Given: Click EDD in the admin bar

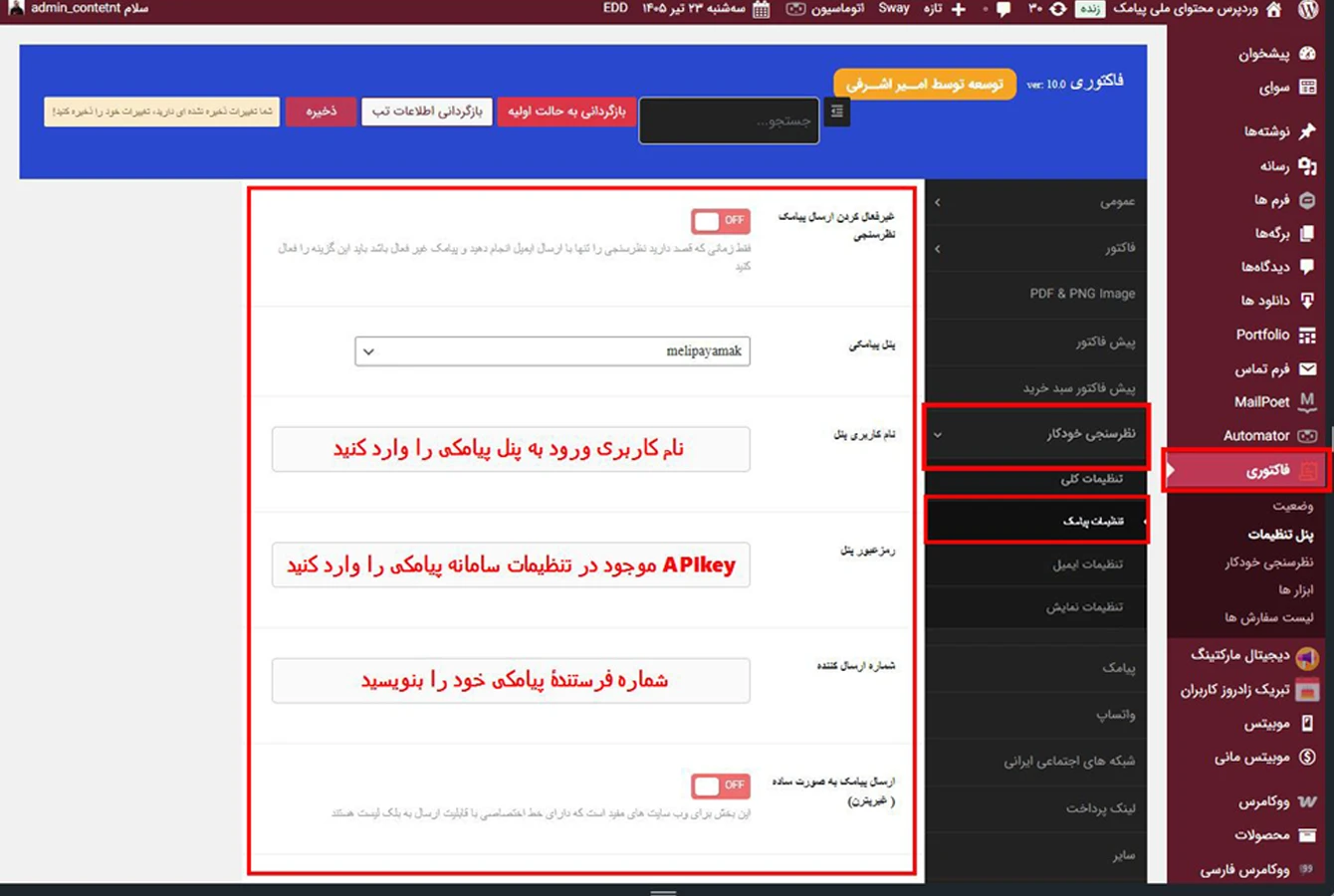Looking at the screenshot, I should 615,9.
